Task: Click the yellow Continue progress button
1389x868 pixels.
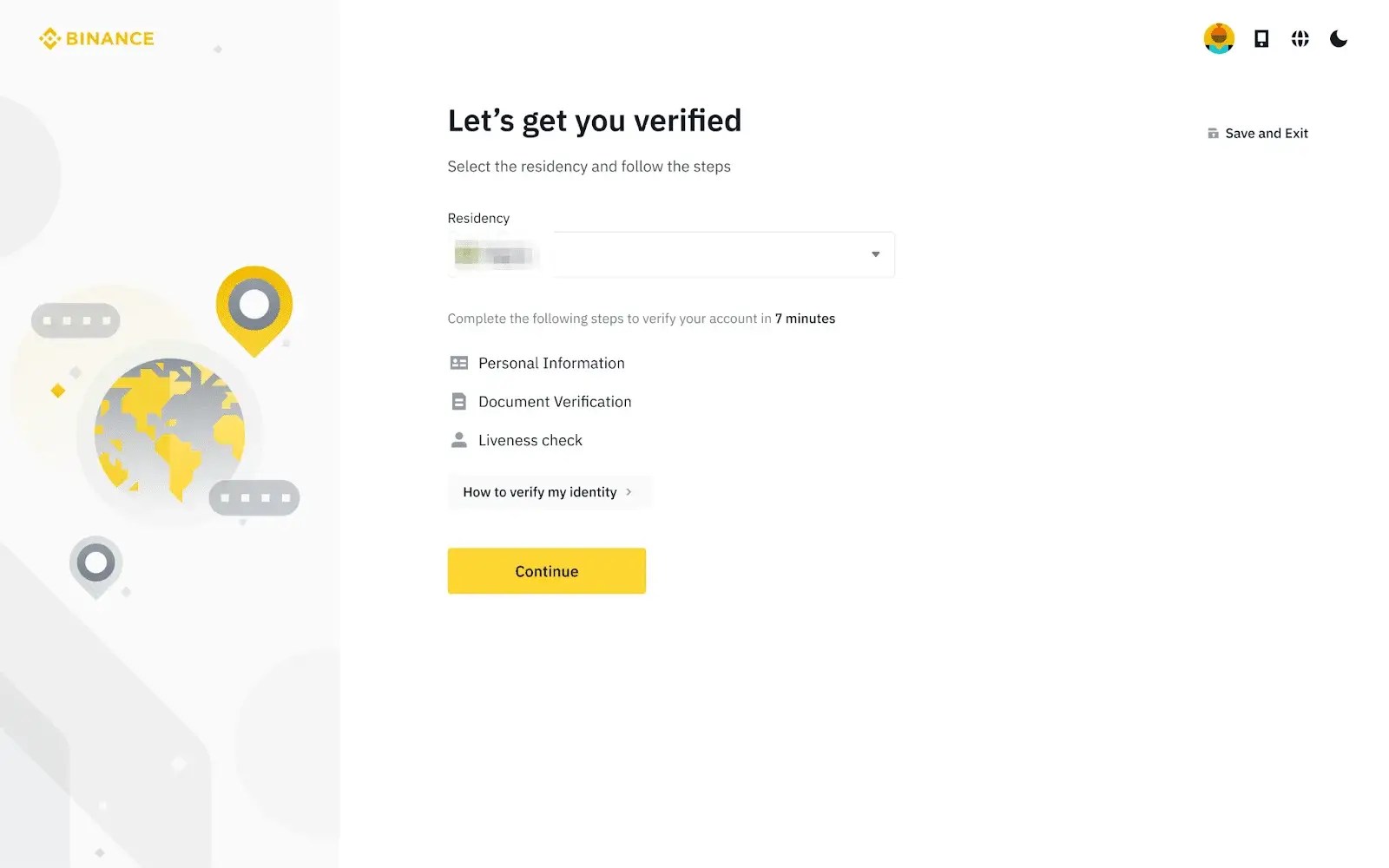Action: click(546, 570)
